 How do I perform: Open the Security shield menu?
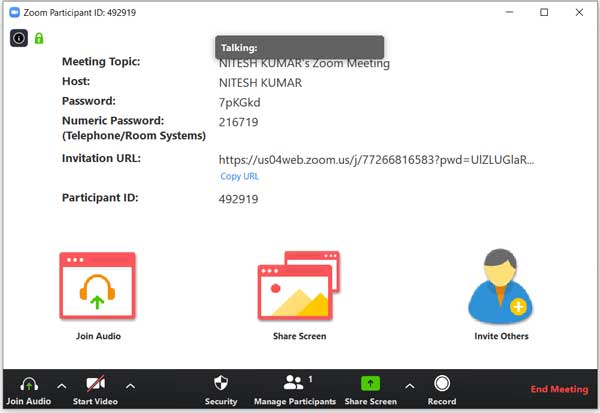pos(221,390)
